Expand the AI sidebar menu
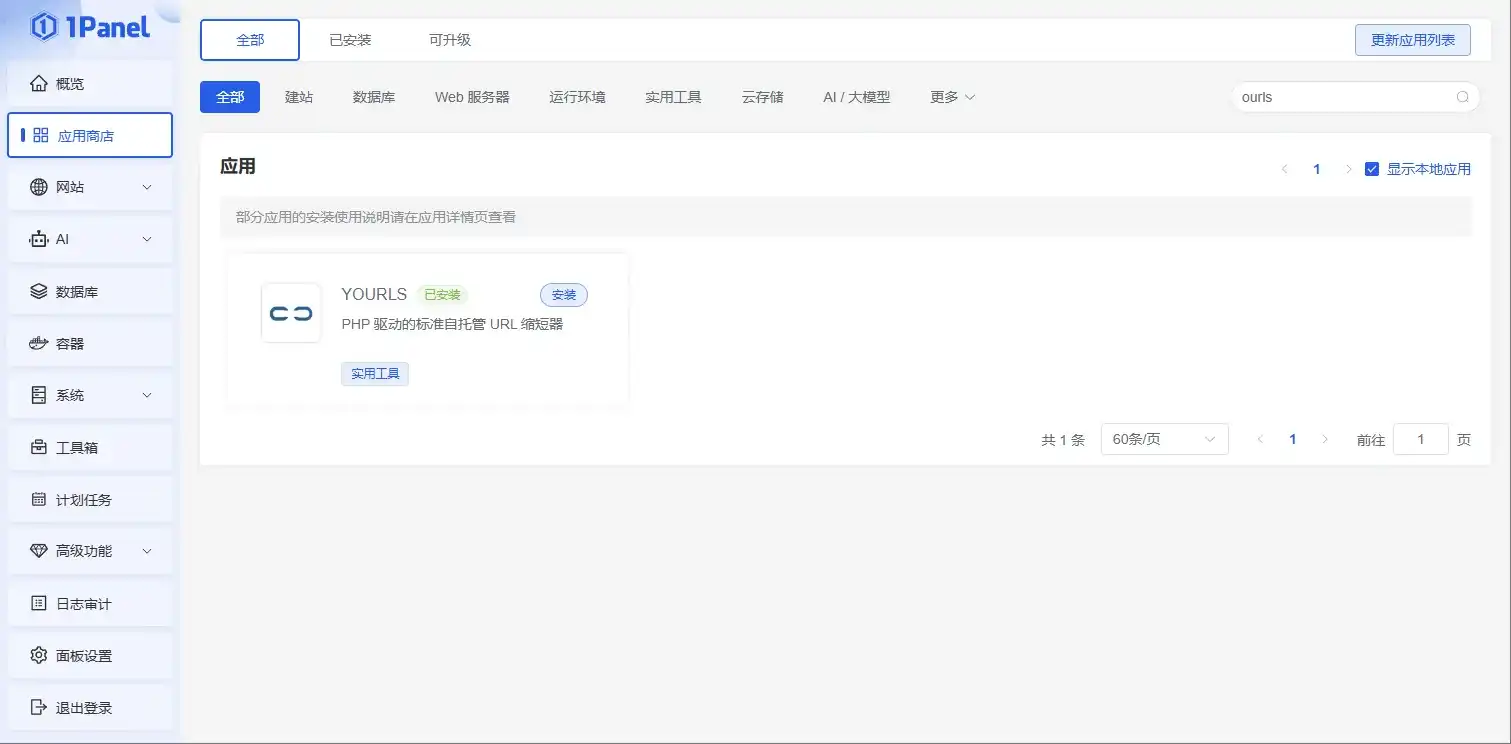Screen dimensions: 1511x744 coord(147,239)
